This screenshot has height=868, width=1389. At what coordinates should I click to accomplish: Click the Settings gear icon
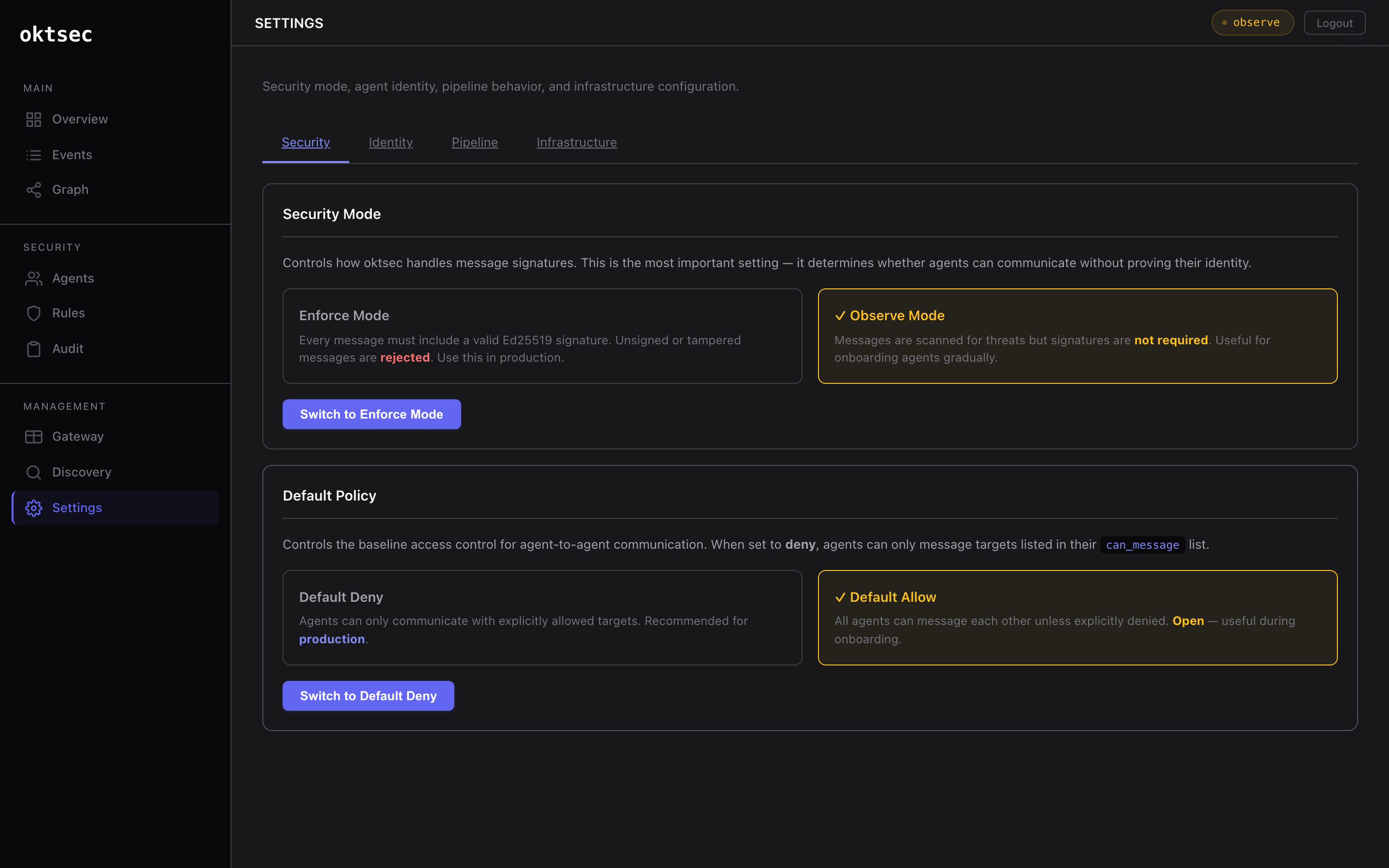point(33,507)
